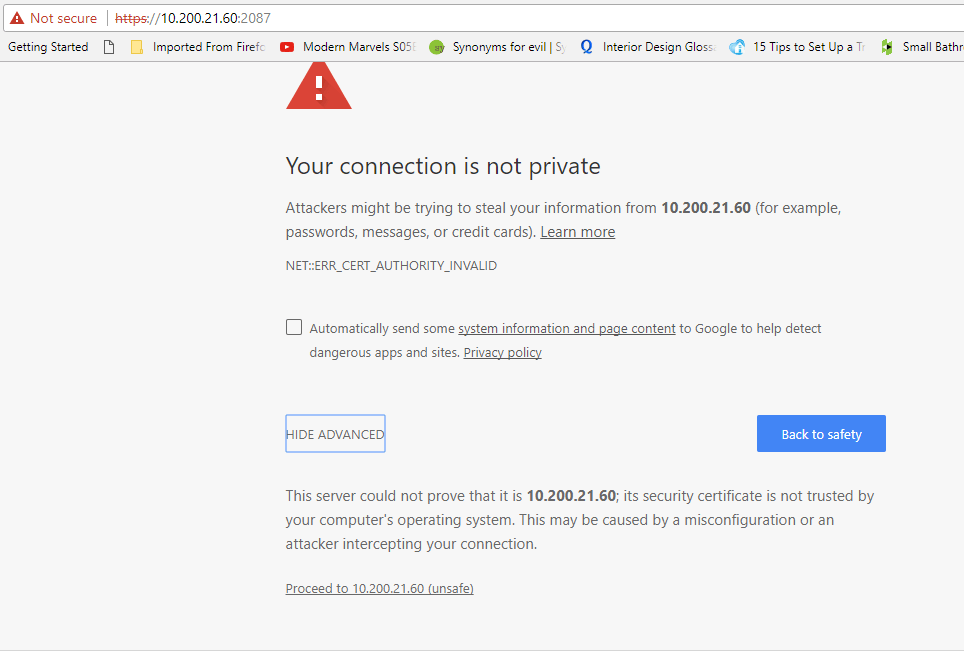Open the blank page bookmark icon
The image size is (964, 651).
point(109,47)
